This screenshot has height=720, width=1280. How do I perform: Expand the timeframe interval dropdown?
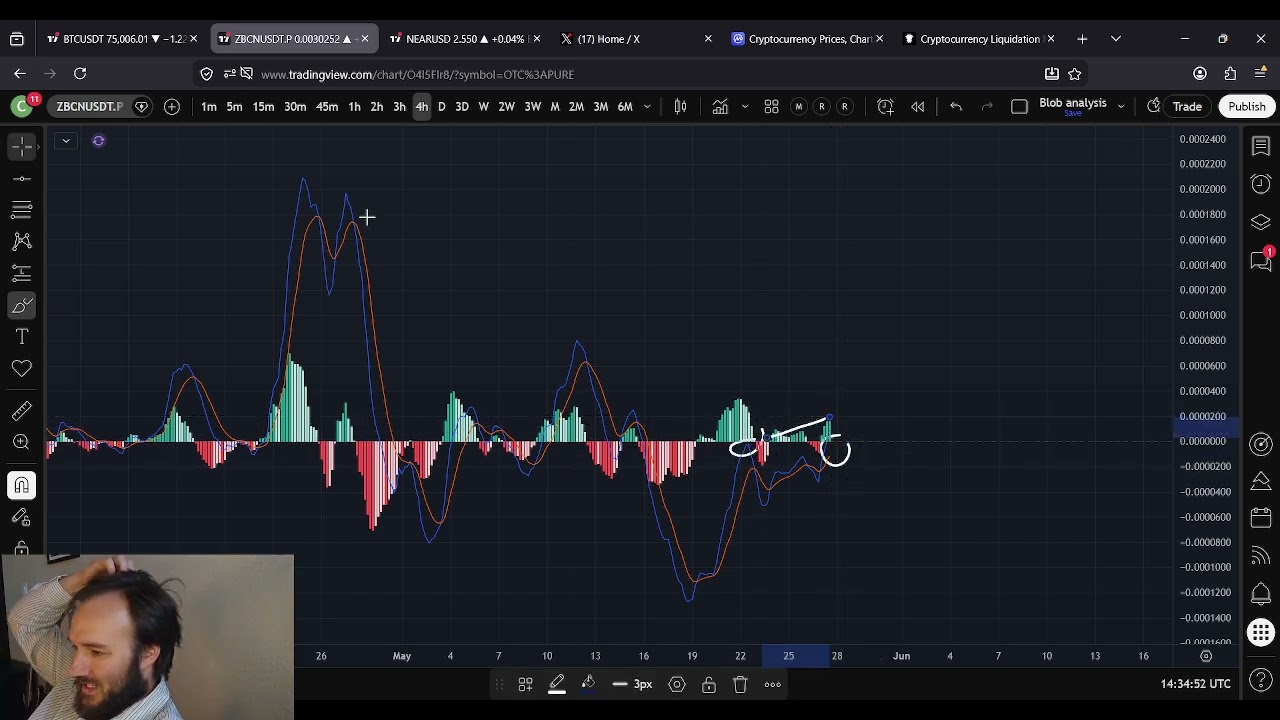(x=647, y=107)
